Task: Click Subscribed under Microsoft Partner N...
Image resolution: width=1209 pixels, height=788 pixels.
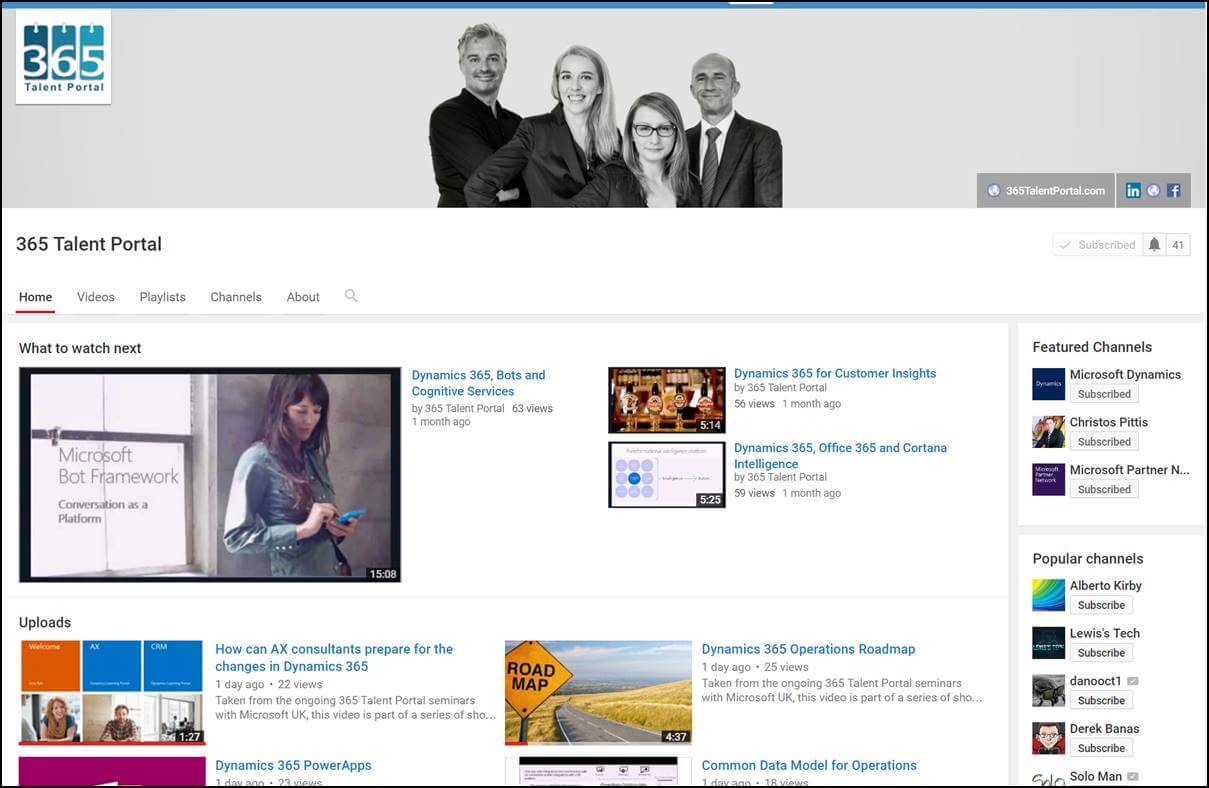Action: pyautogui.click(x=1104, y=490)
